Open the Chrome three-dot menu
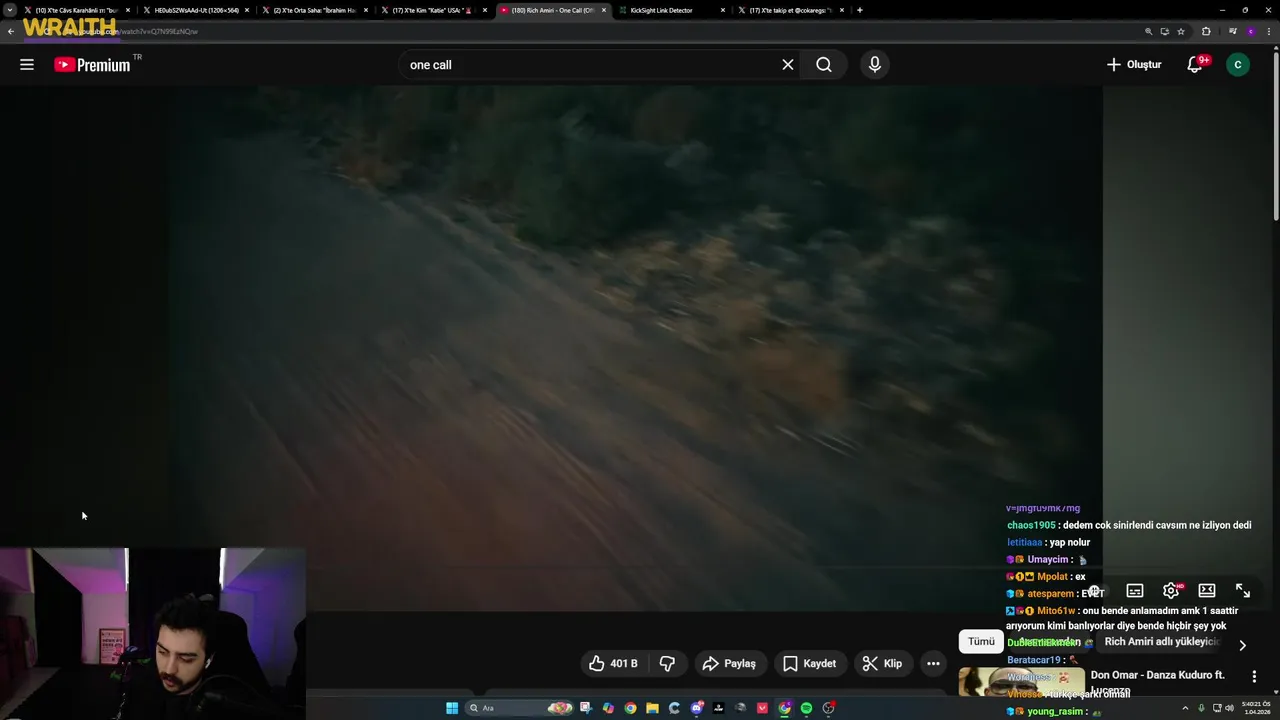 tap(1270, 31)
